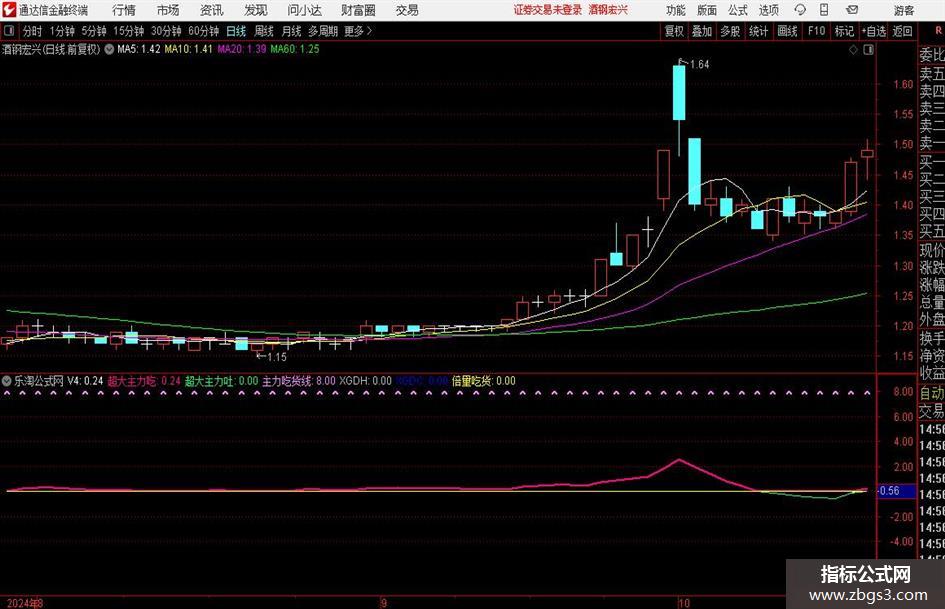This screenshot has width=945, height=609.
Task: Click the red 酒钢宏兴 stock name in title bar
Action: 608,10
